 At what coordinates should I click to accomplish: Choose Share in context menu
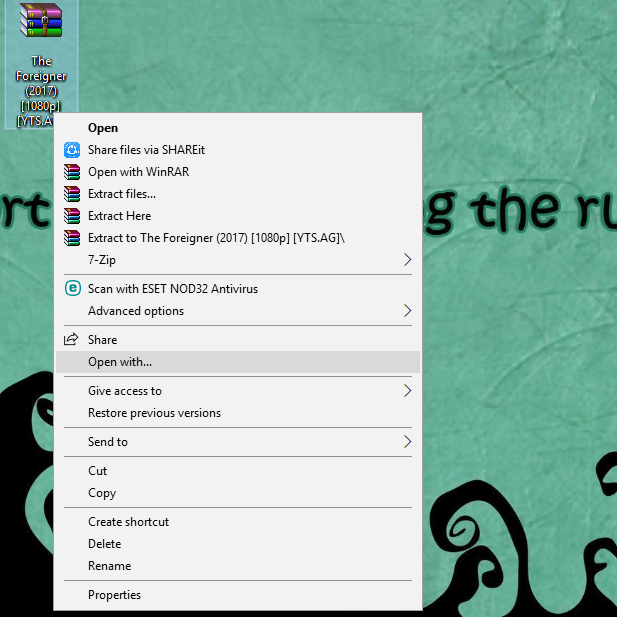pyautogui.click(x=238, y=340)
